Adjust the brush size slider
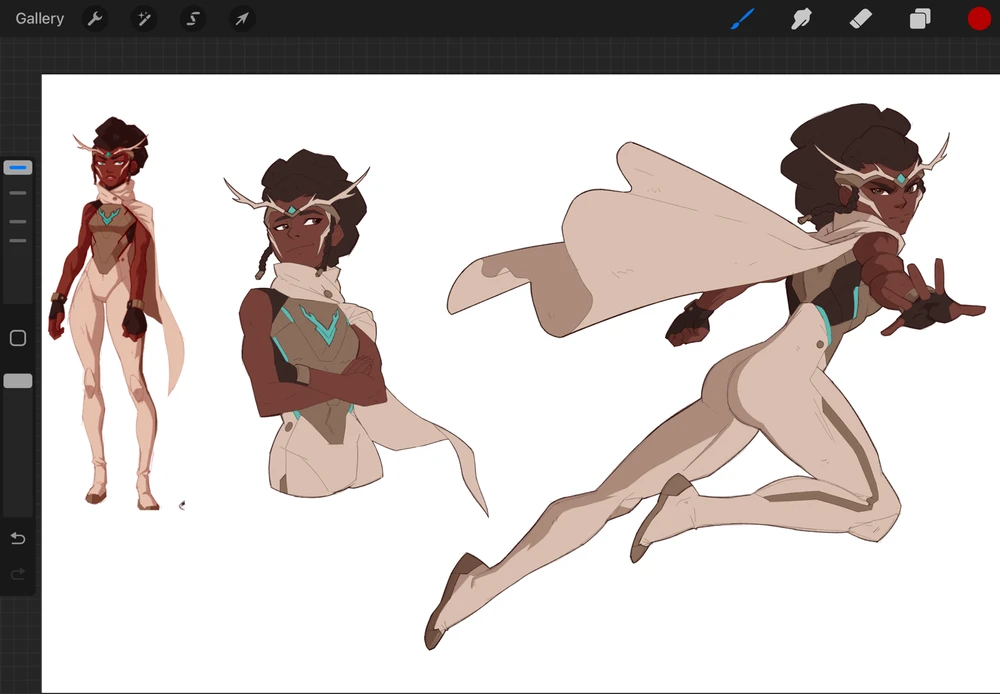This screenshot has height=694, width=1000. pos(16,166)
